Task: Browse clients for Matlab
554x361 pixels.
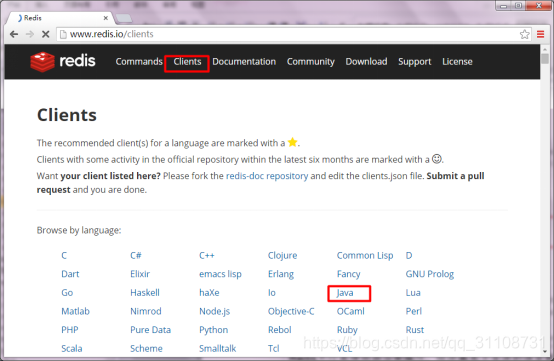Action: pyautogui.click(x=75, y=311)
